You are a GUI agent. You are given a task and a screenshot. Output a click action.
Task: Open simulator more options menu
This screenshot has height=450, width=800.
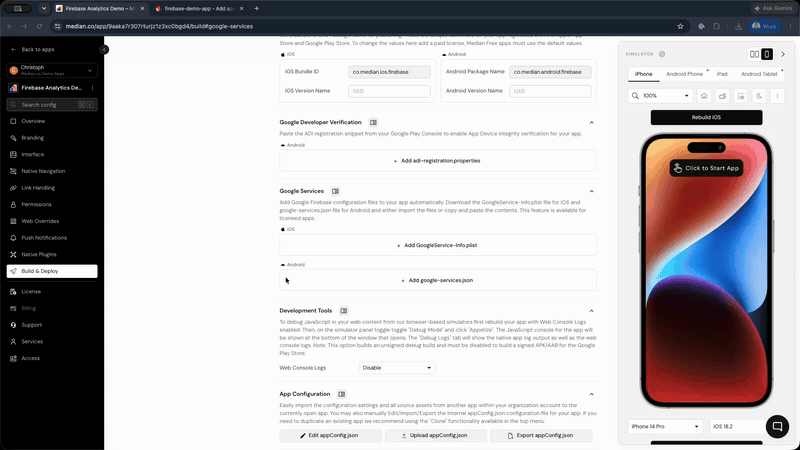click(x=777, y=96)
